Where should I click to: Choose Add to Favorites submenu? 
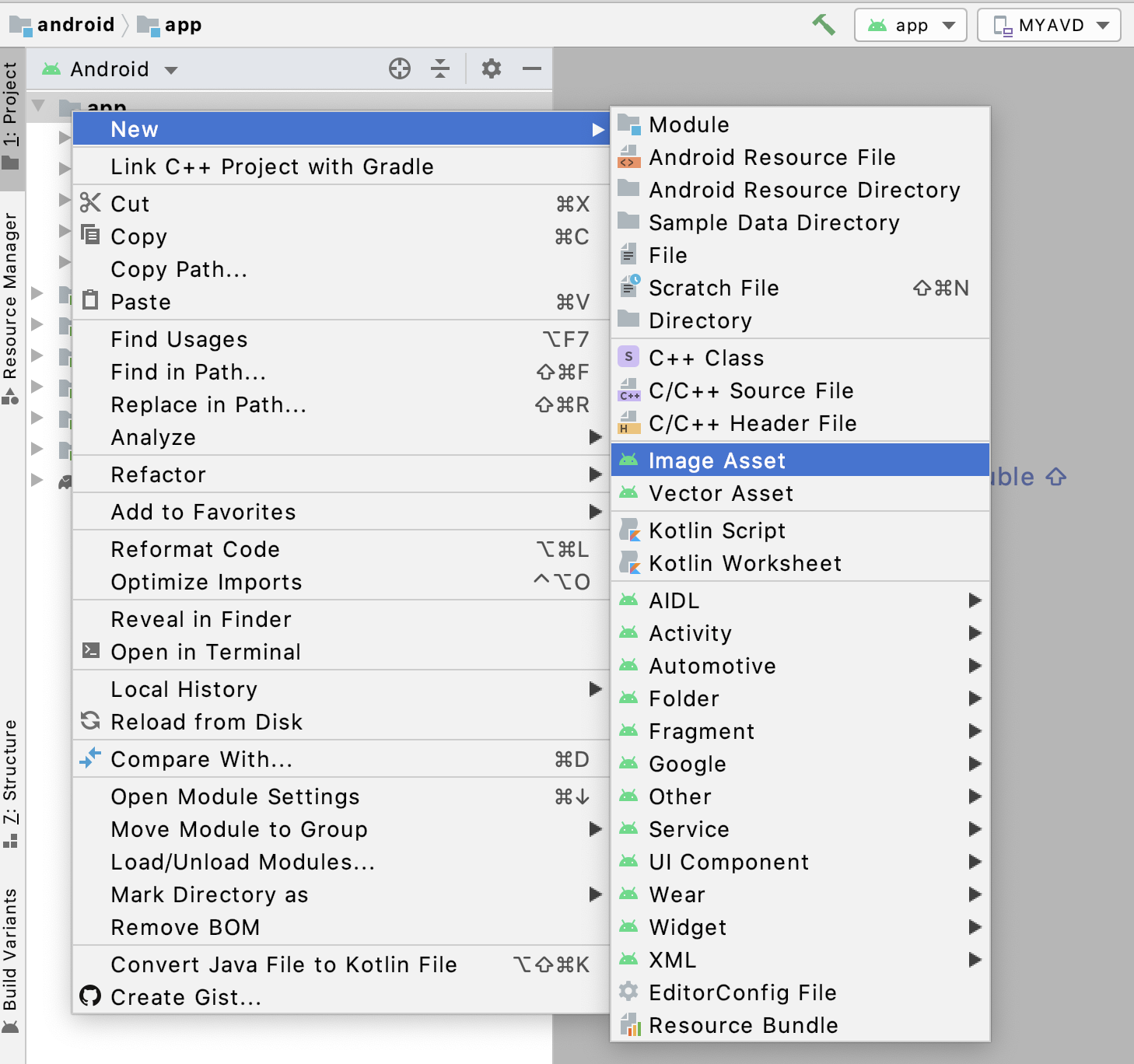pyautogui.click(x=341, y=512)
